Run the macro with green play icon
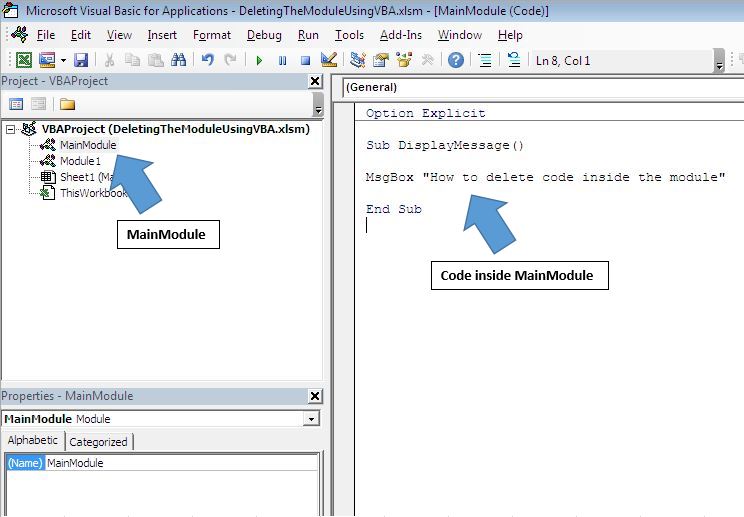Screen dimensions: 744x517 (259, 61)
